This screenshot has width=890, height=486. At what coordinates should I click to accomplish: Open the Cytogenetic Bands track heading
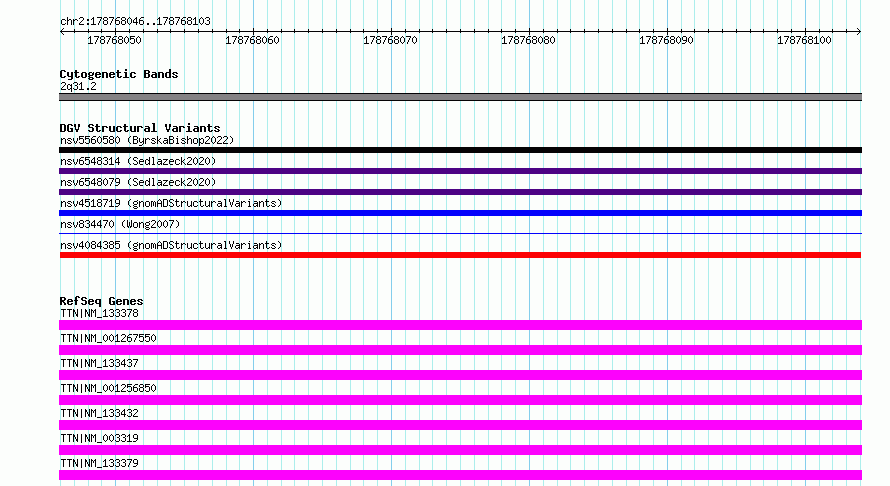coord(119,74)
